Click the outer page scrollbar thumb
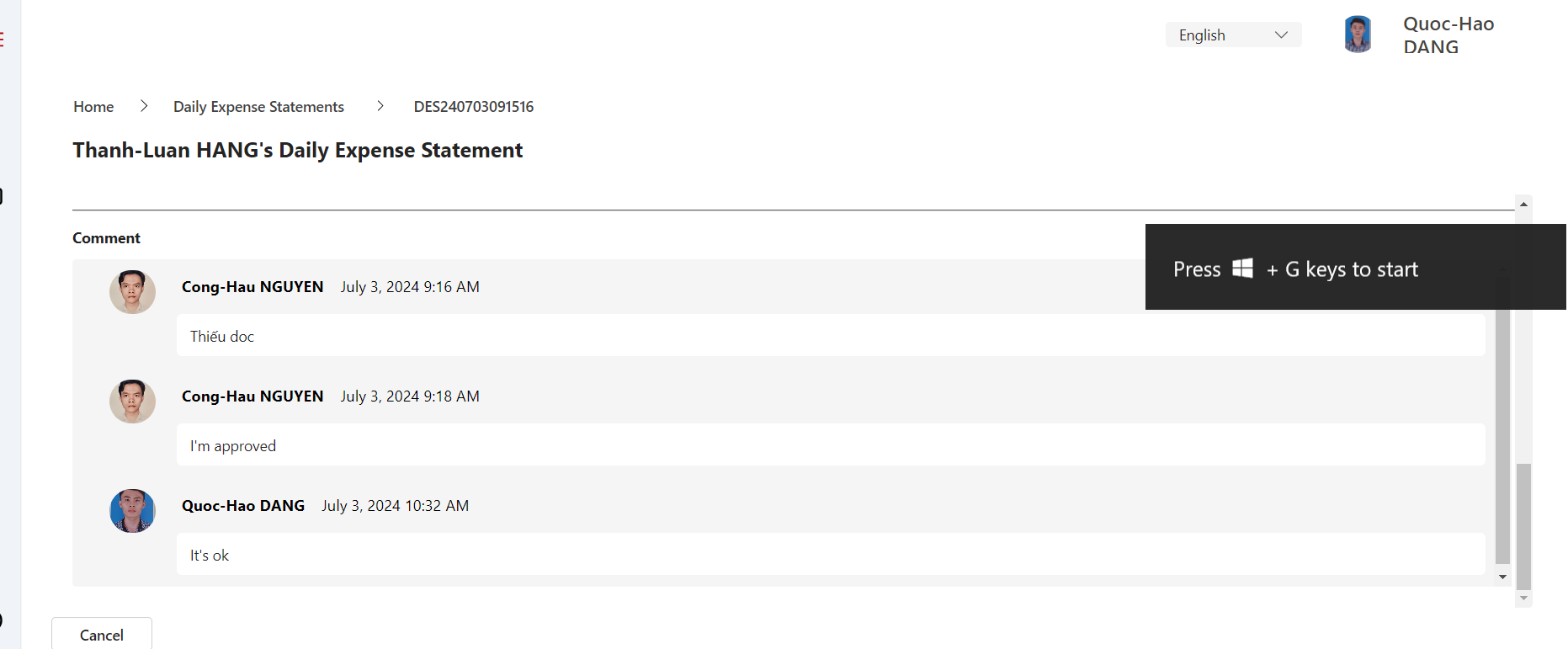1568x649 pixels. [1523, 526]
